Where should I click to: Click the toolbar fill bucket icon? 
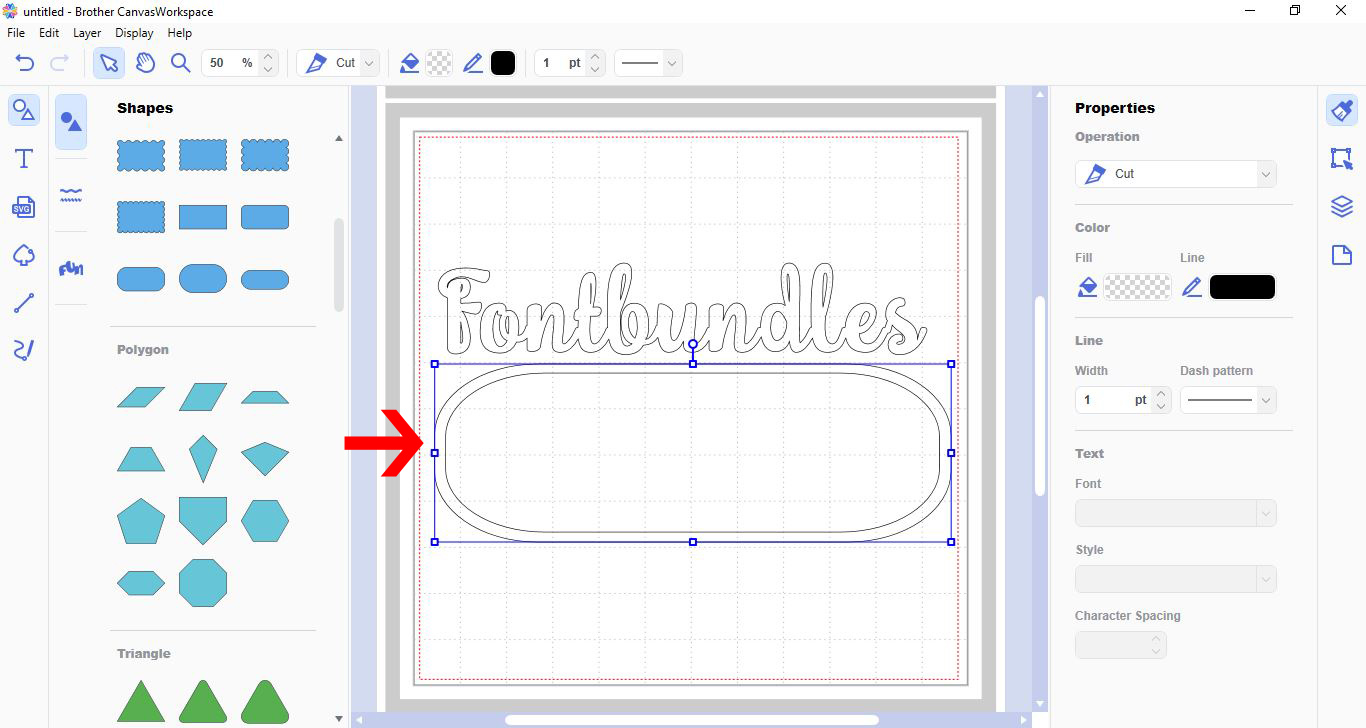click(409, 63)
